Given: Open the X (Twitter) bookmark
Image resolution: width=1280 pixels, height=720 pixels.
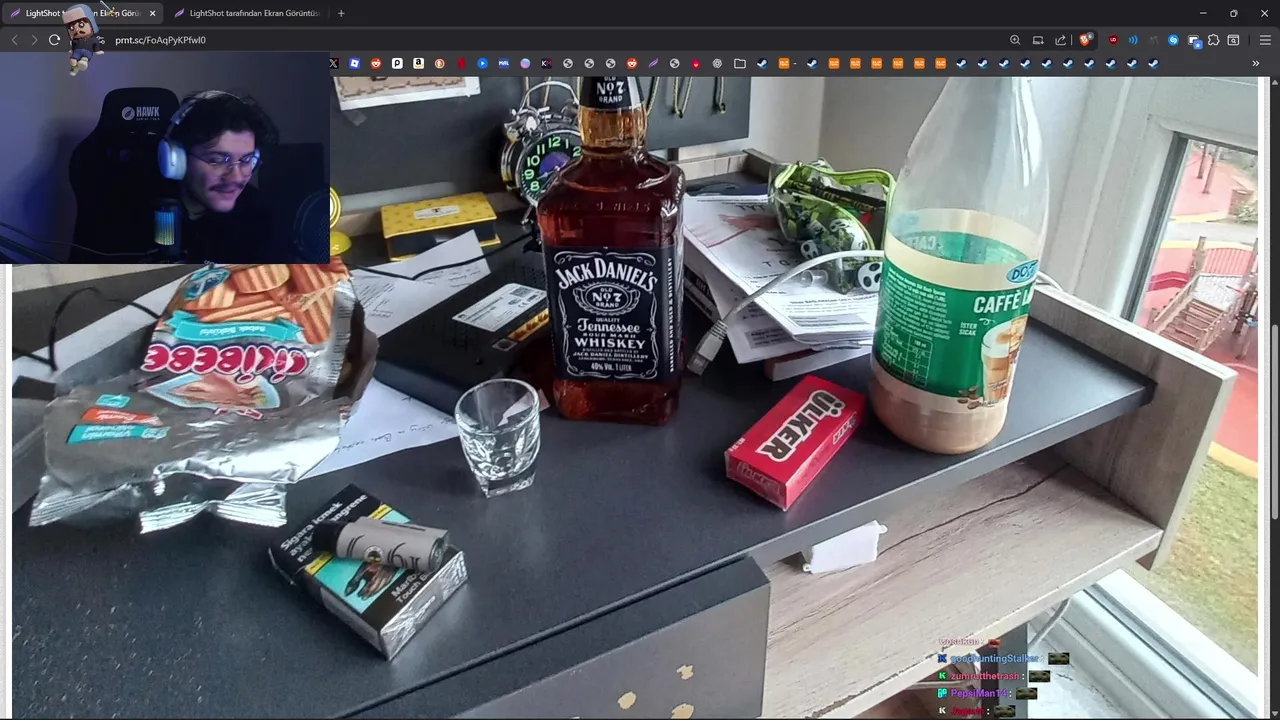Looking at the screenshot, I should pyautogui.click(x=333, y=63).
